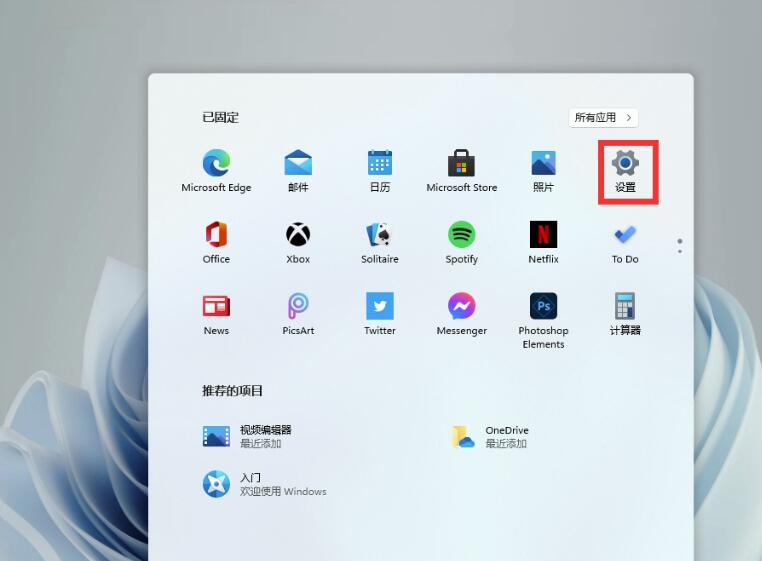762x561 pixels.
Task: Launch PicsArt
Action: [298, 314]
